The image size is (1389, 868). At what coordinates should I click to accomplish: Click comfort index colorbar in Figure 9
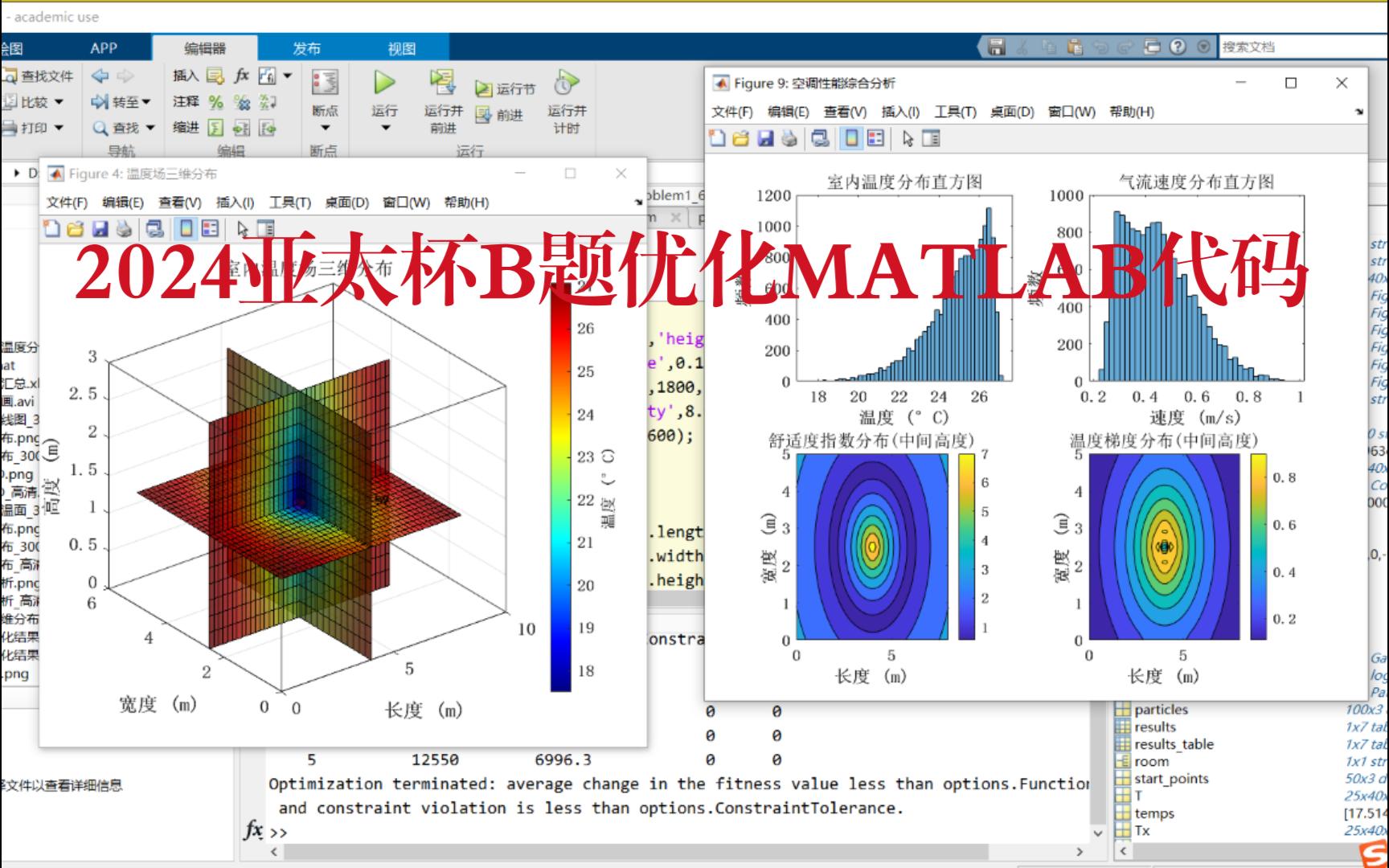966,547
